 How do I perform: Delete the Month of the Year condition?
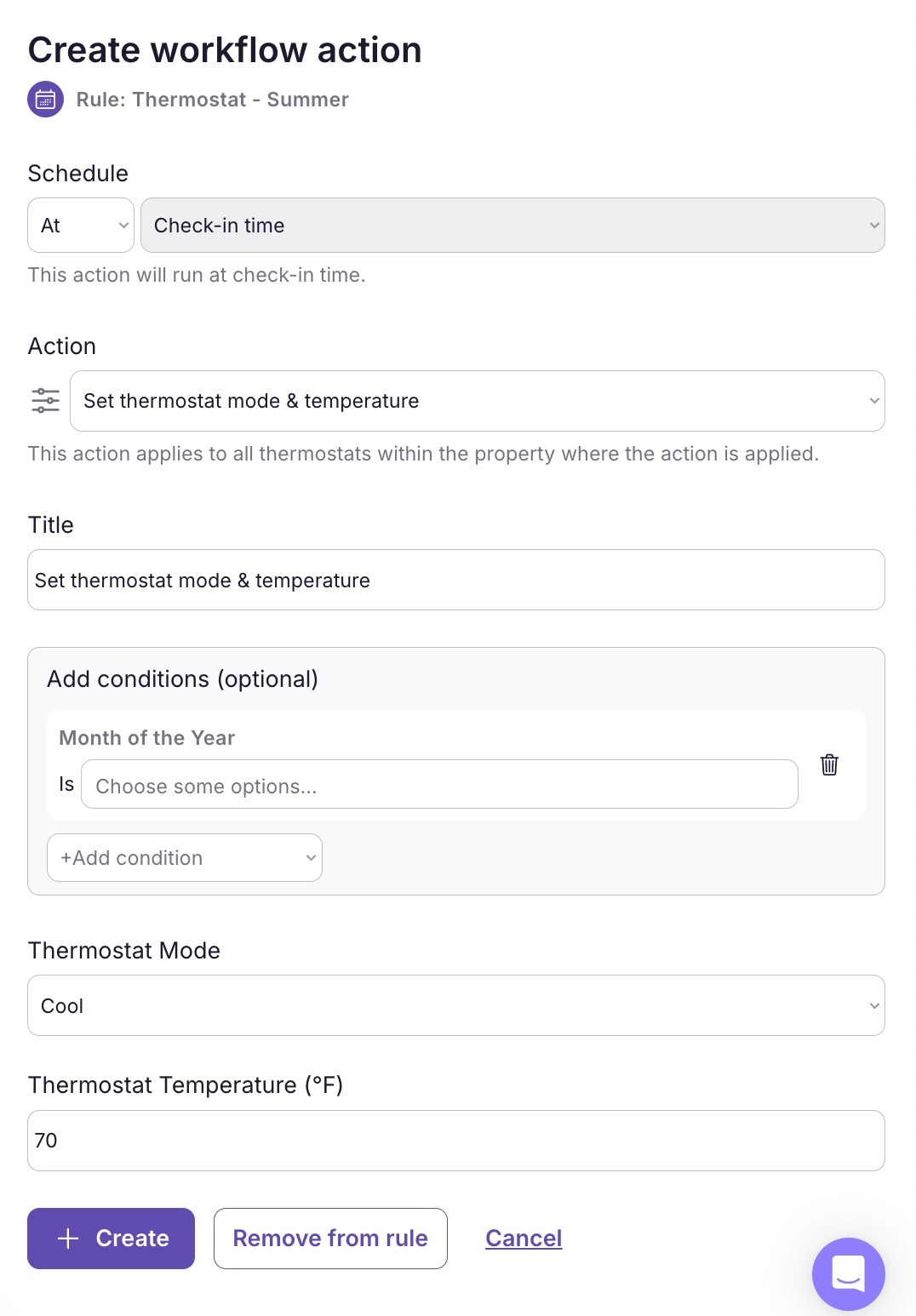828,765
